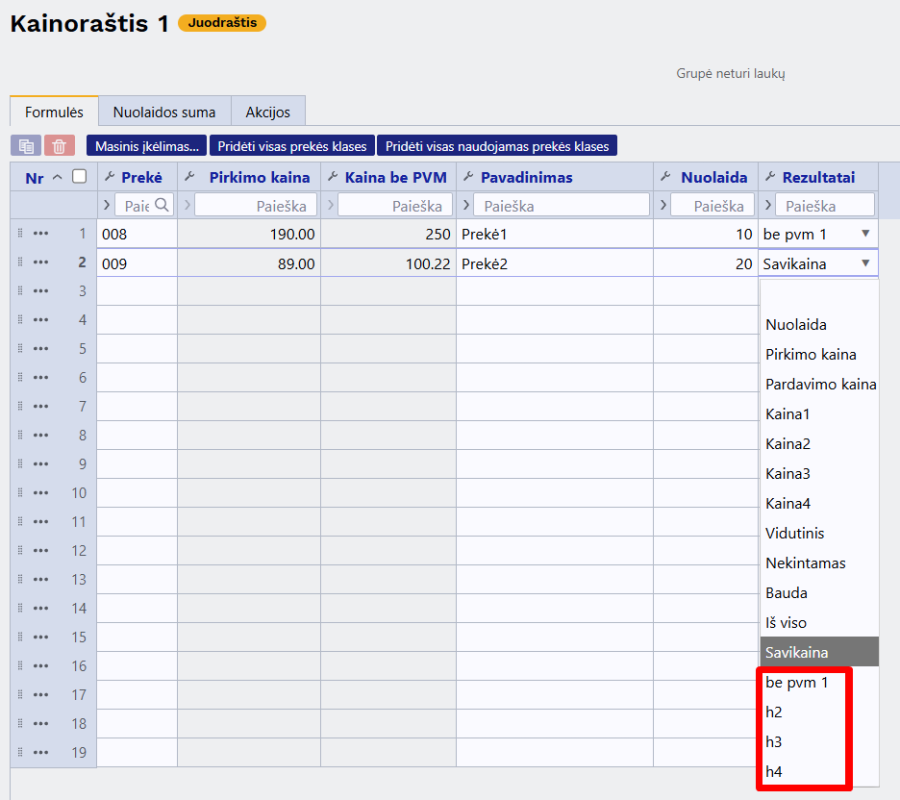Click the Pavadinimas search input field
900x800 pixels.
[x=560, y=205]
